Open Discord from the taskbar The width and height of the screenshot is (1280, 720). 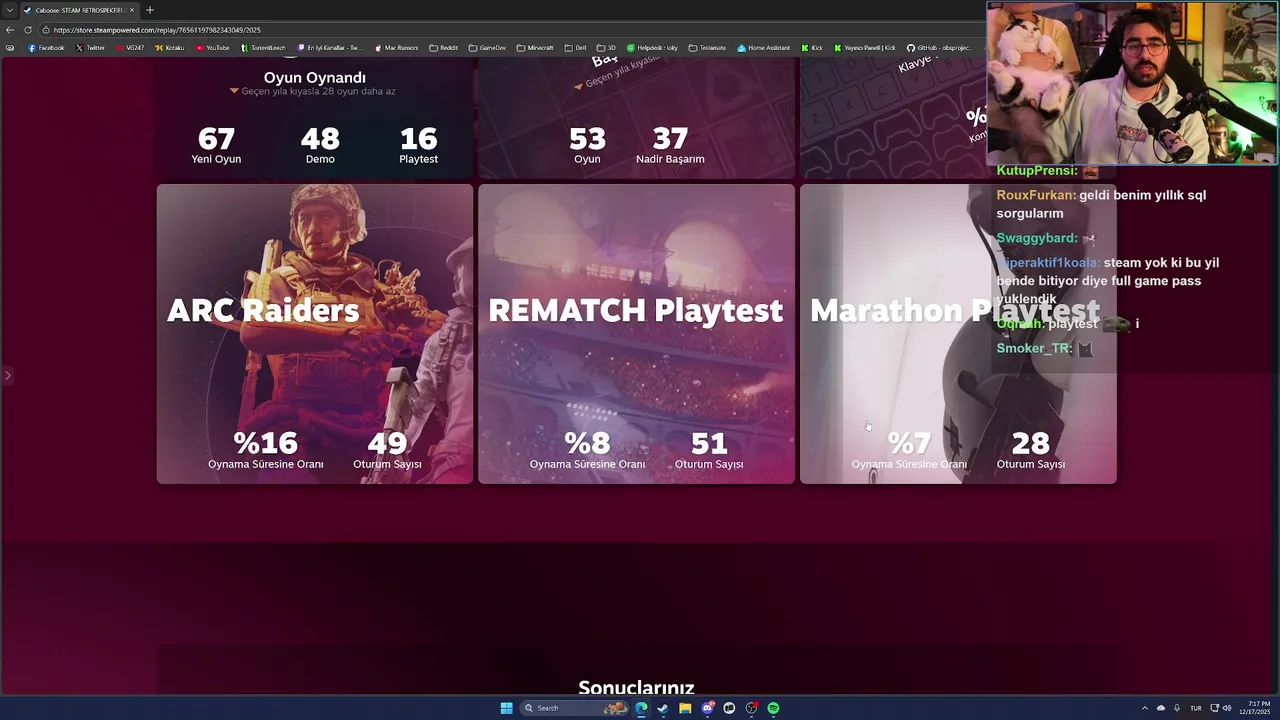click(x=708, y=708)
